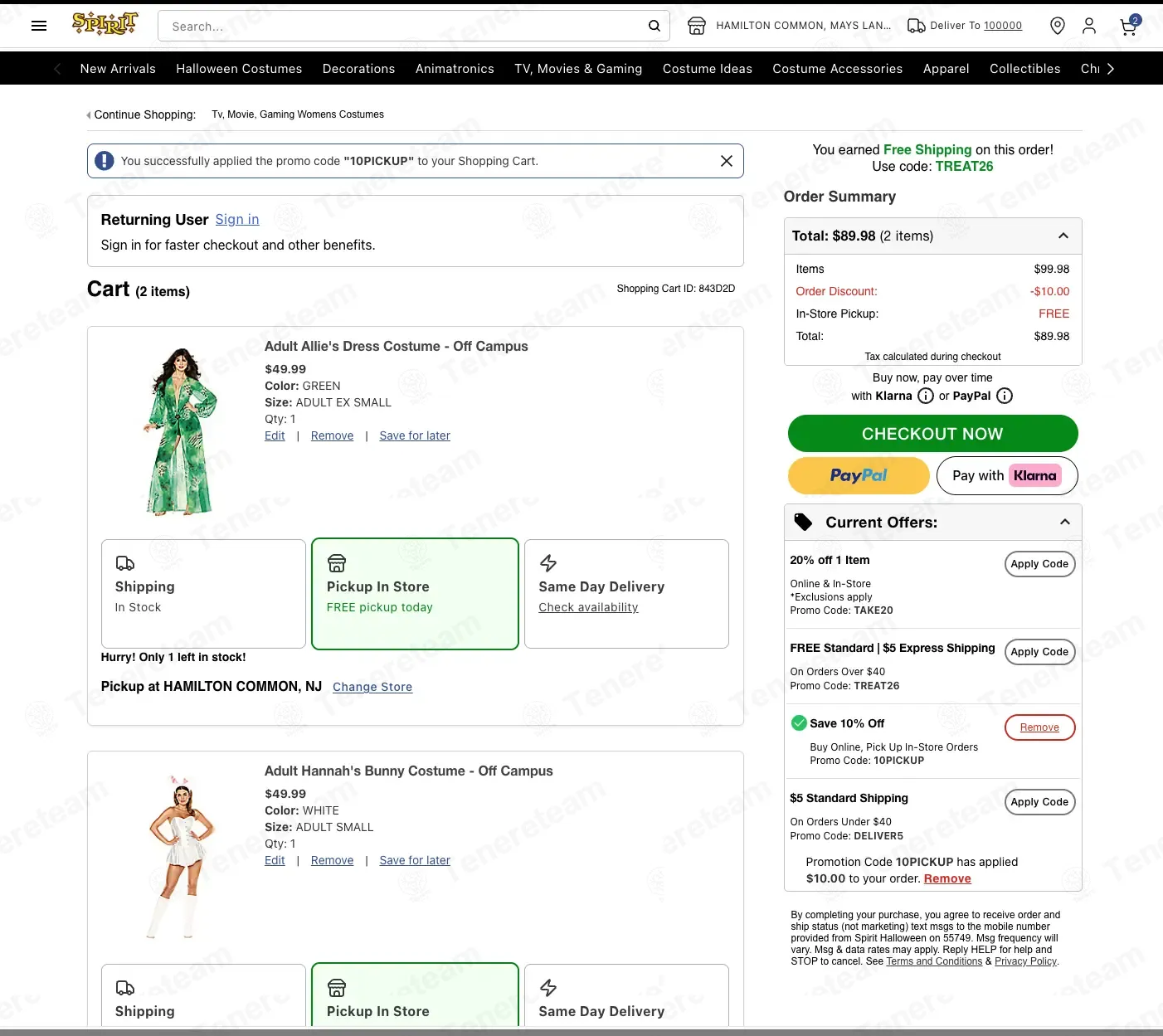The width and height of the screenshot is (1163, 1036).
Task: Select Same Day Delivery for Allie's Dress
Action: click(626, 594)
